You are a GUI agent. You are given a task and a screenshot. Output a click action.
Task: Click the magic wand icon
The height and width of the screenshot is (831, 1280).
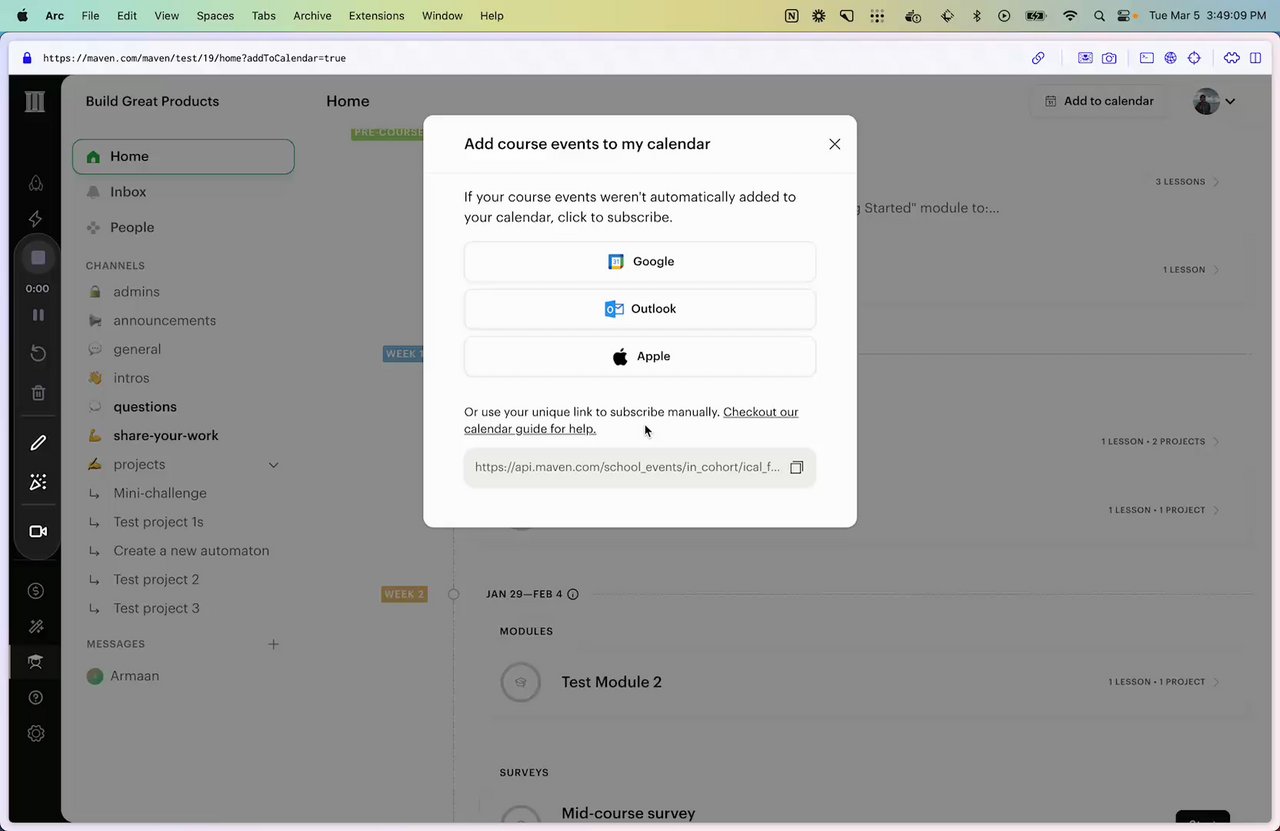[36, 627]
